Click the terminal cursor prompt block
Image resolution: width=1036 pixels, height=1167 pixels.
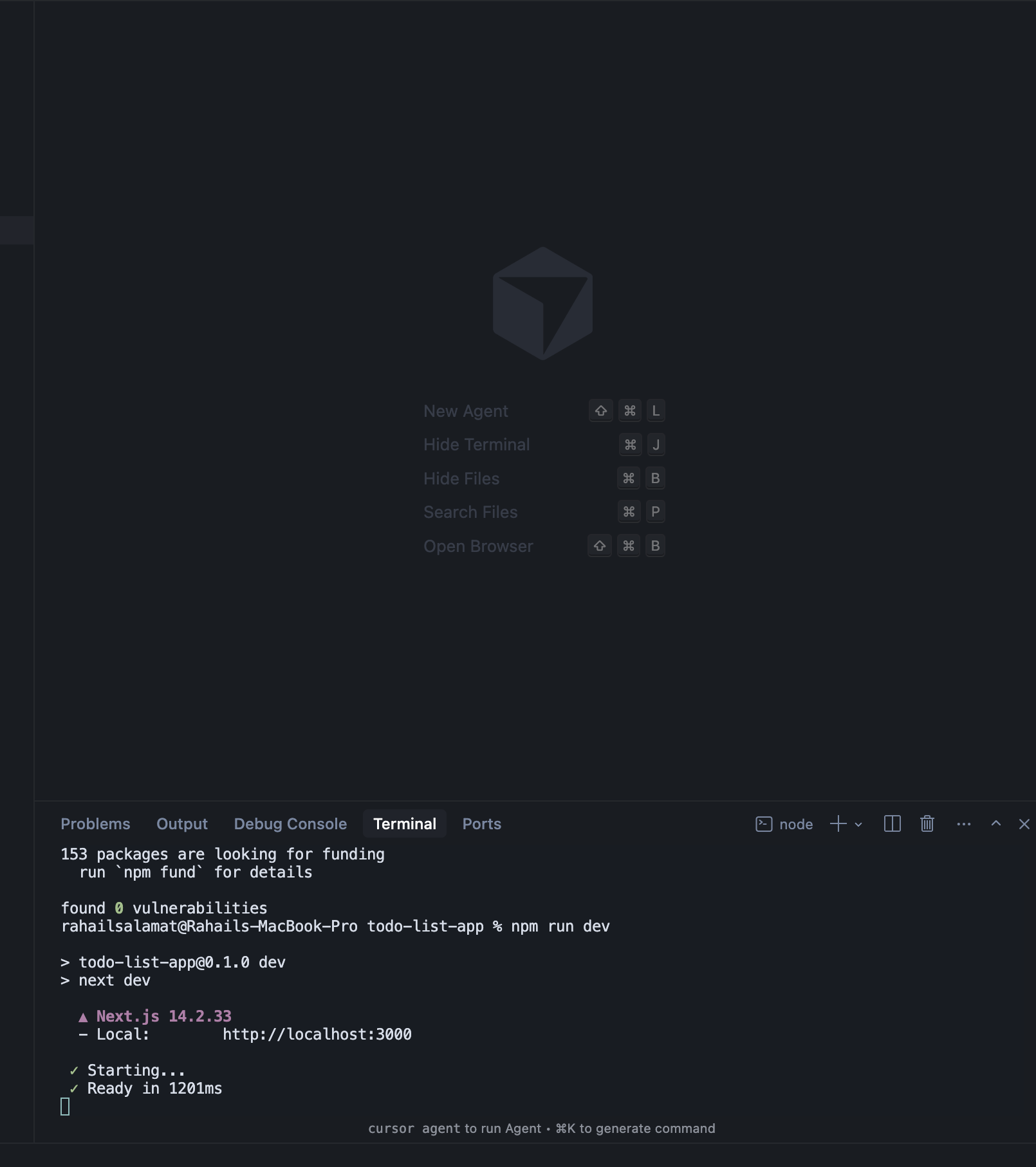click(x=65, y=1107)
